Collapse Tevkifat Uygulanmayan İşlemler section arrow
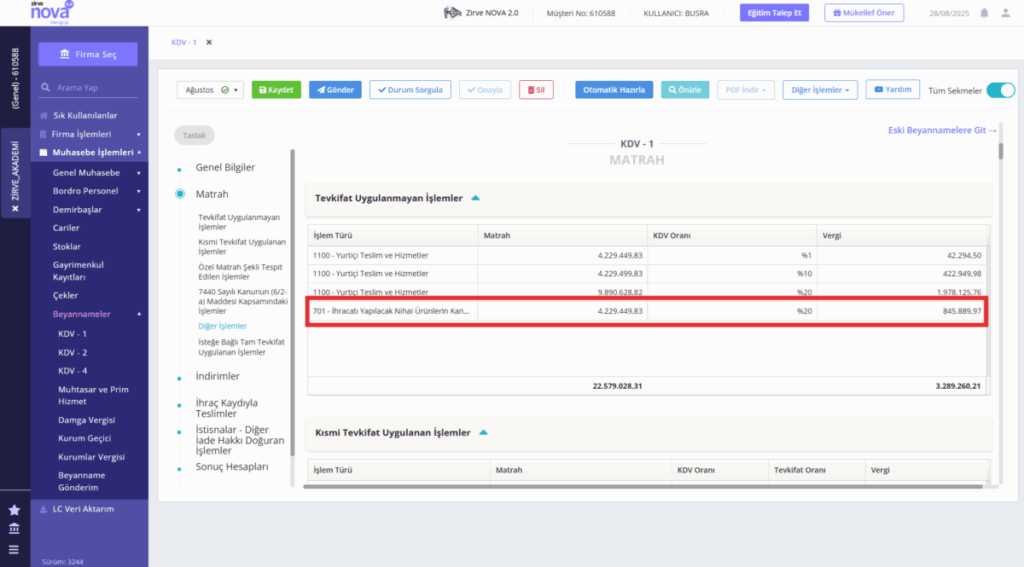The height and width of the screenshot is (567, 1024). (475, 198)
